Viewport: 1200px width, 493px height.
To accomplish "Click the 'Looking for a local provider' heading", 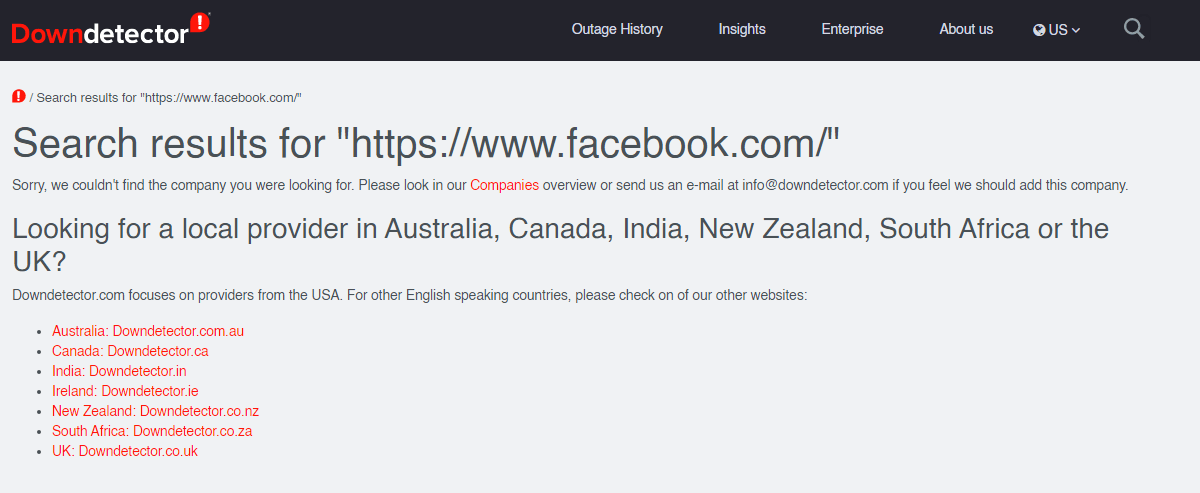I will click(x=560, y=246).
